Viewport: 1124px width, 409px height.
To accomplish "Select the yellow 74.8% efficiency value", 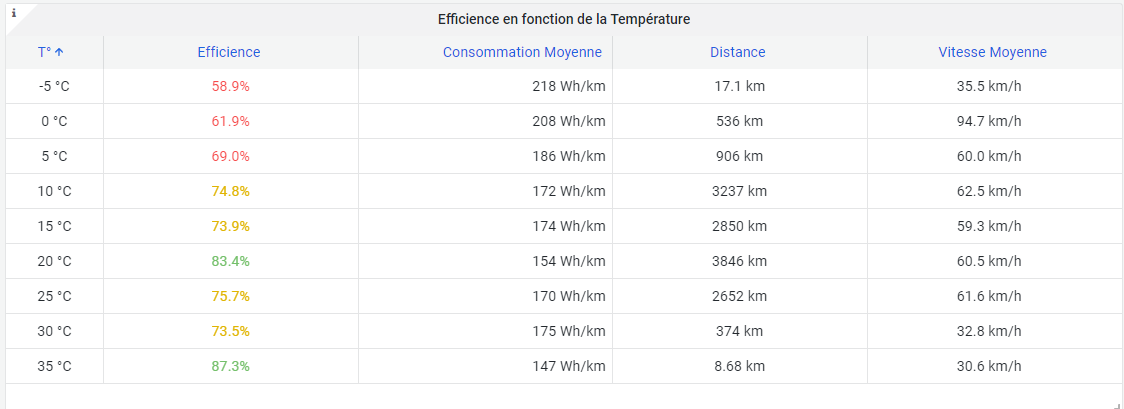I will [x=230, y=191].
